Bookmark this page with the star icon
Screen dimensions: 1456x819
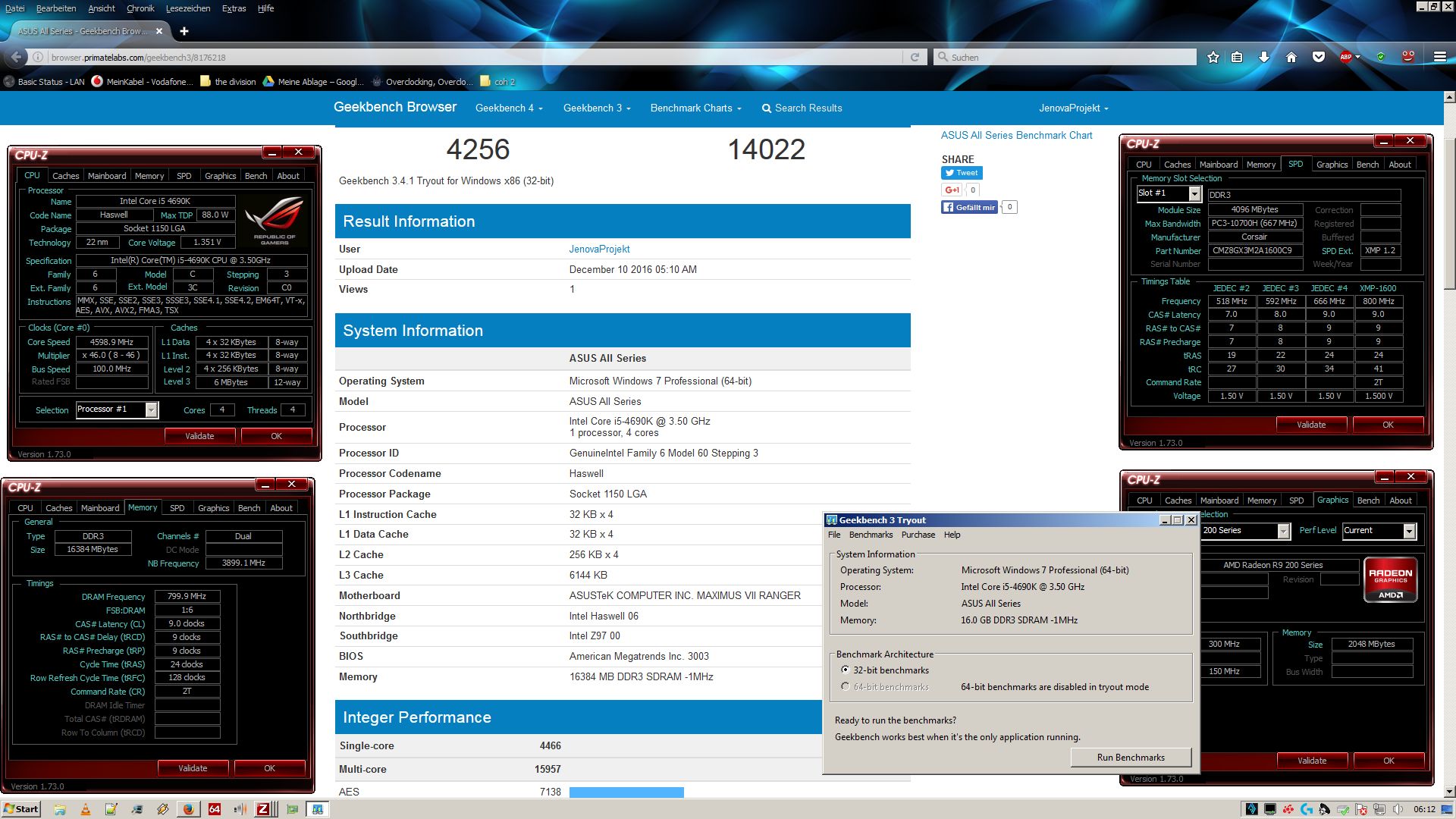[x=1213, y=57]
